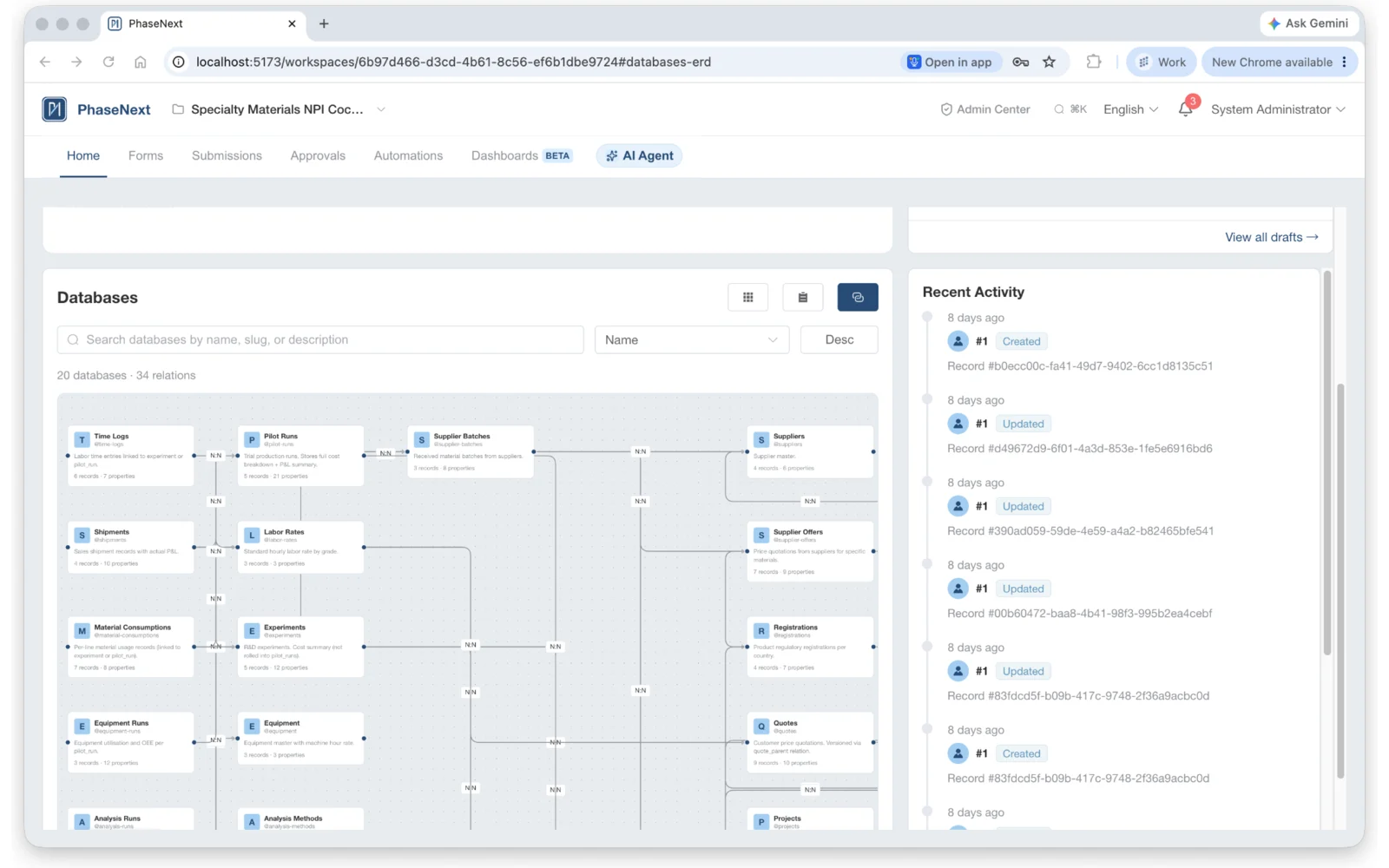The height and width of the screenshot is (868, 1389).
Task: Select the Time Logs database card
Action: [x=130, y=456]
